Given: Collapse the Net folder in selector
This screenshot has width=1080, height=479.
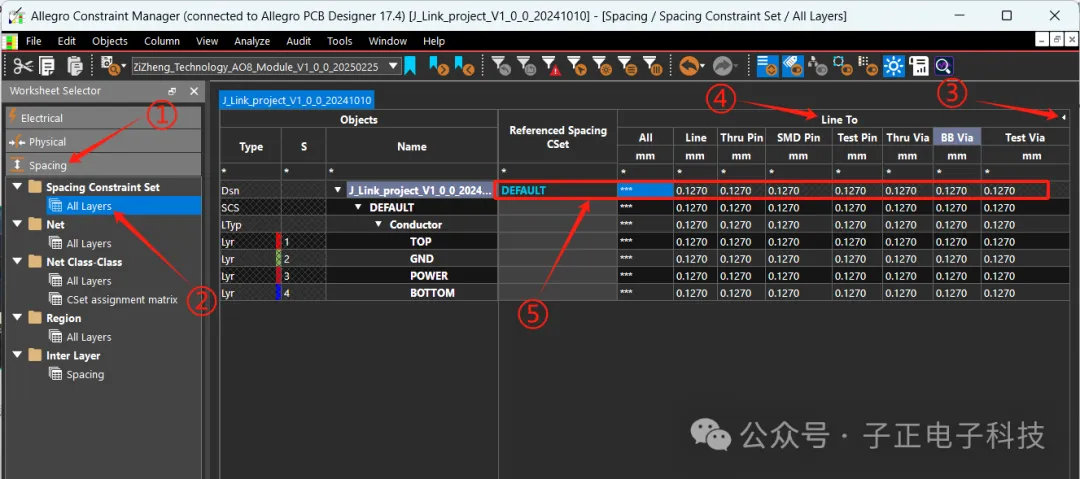Looking at the screenshot, I should 17,224.
